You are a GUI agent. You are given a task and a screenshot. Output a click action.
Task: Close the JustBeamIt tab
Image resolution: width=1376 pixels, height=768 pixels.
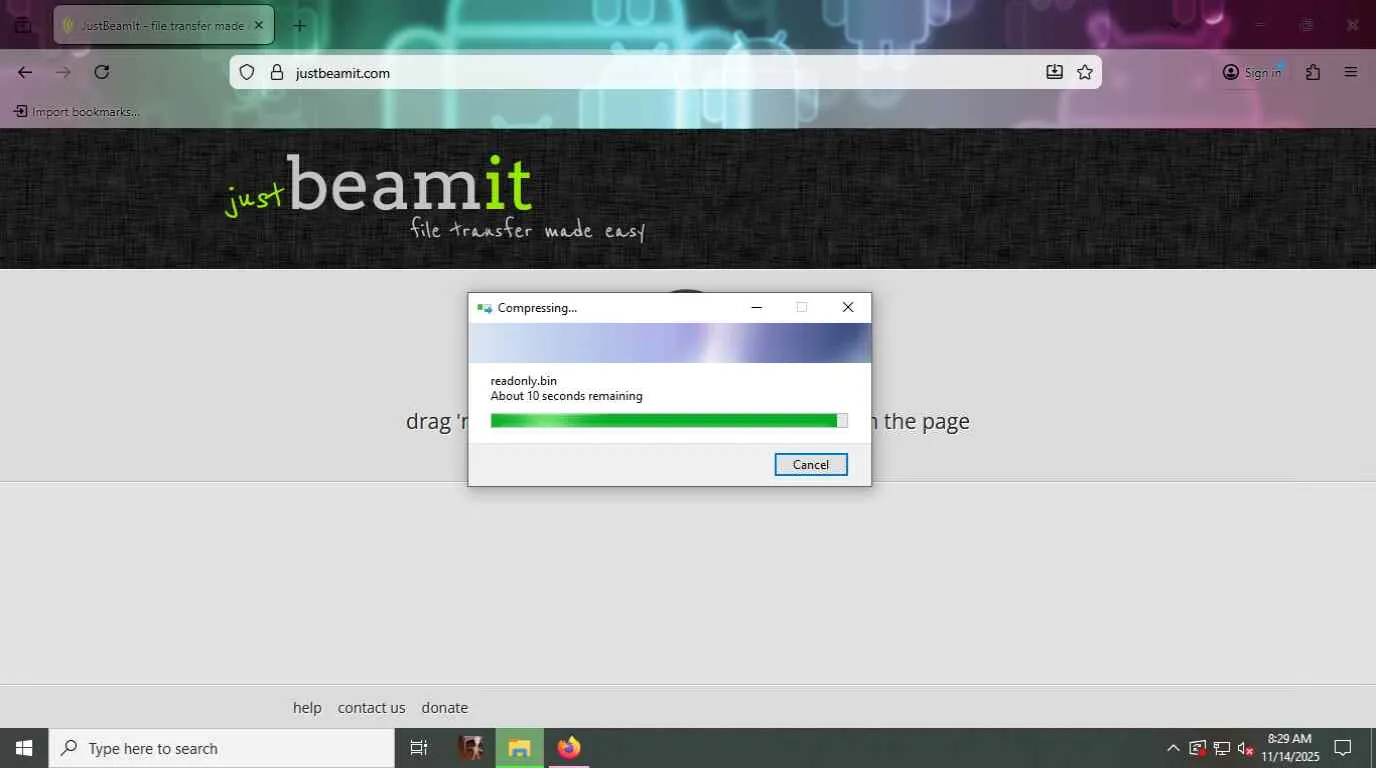point(259,25)
